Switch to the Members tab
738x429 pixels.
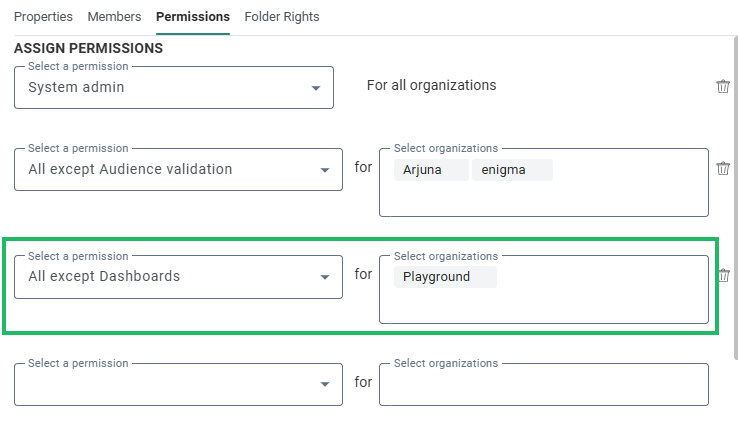click(114, 17)
